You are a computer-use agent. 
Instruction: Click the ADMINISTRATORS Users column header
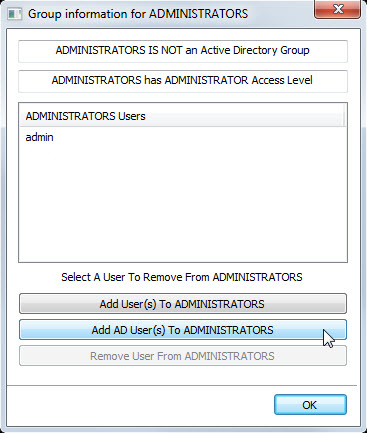[183, 116]
